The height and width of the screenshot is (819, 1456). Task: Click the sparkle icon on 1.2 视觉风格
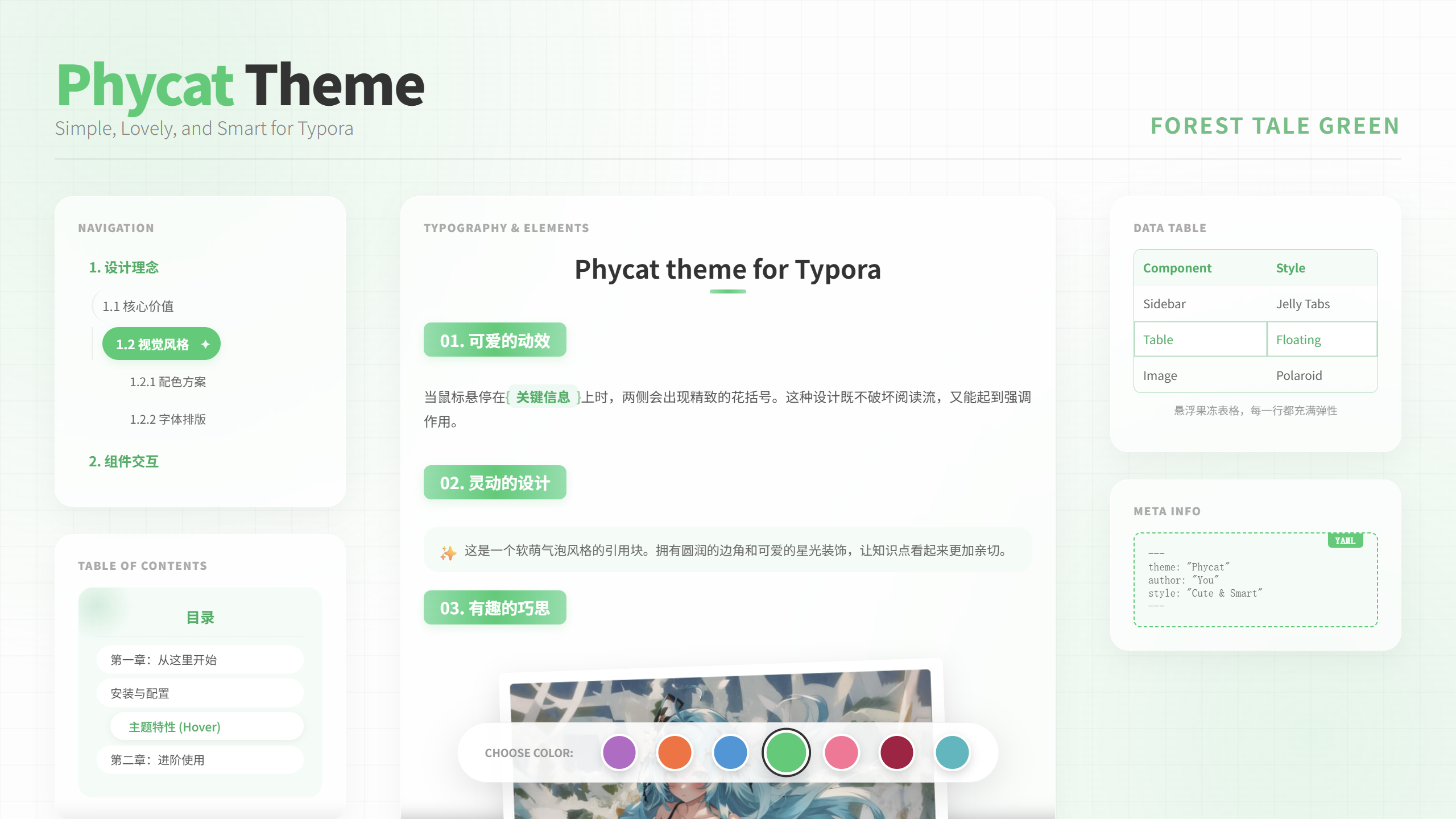205,344
